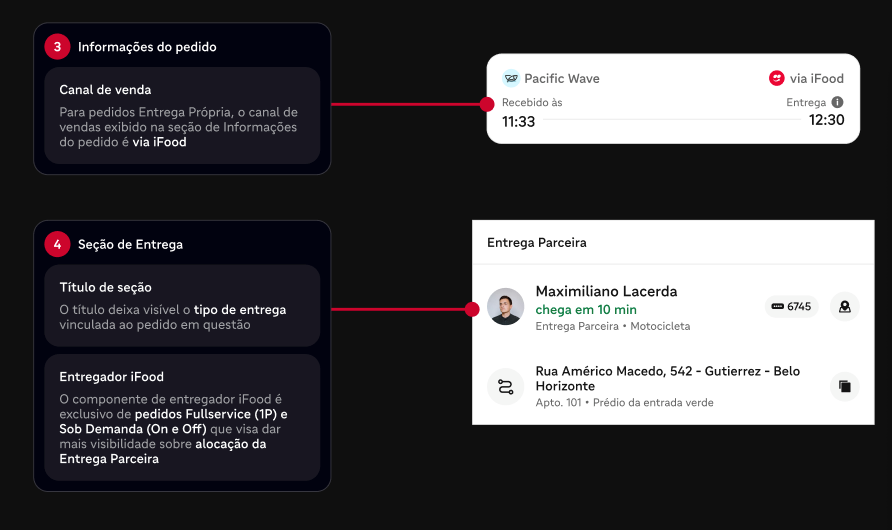
Task: Click the Pacific Wave store logo icon
Action: 511,78
